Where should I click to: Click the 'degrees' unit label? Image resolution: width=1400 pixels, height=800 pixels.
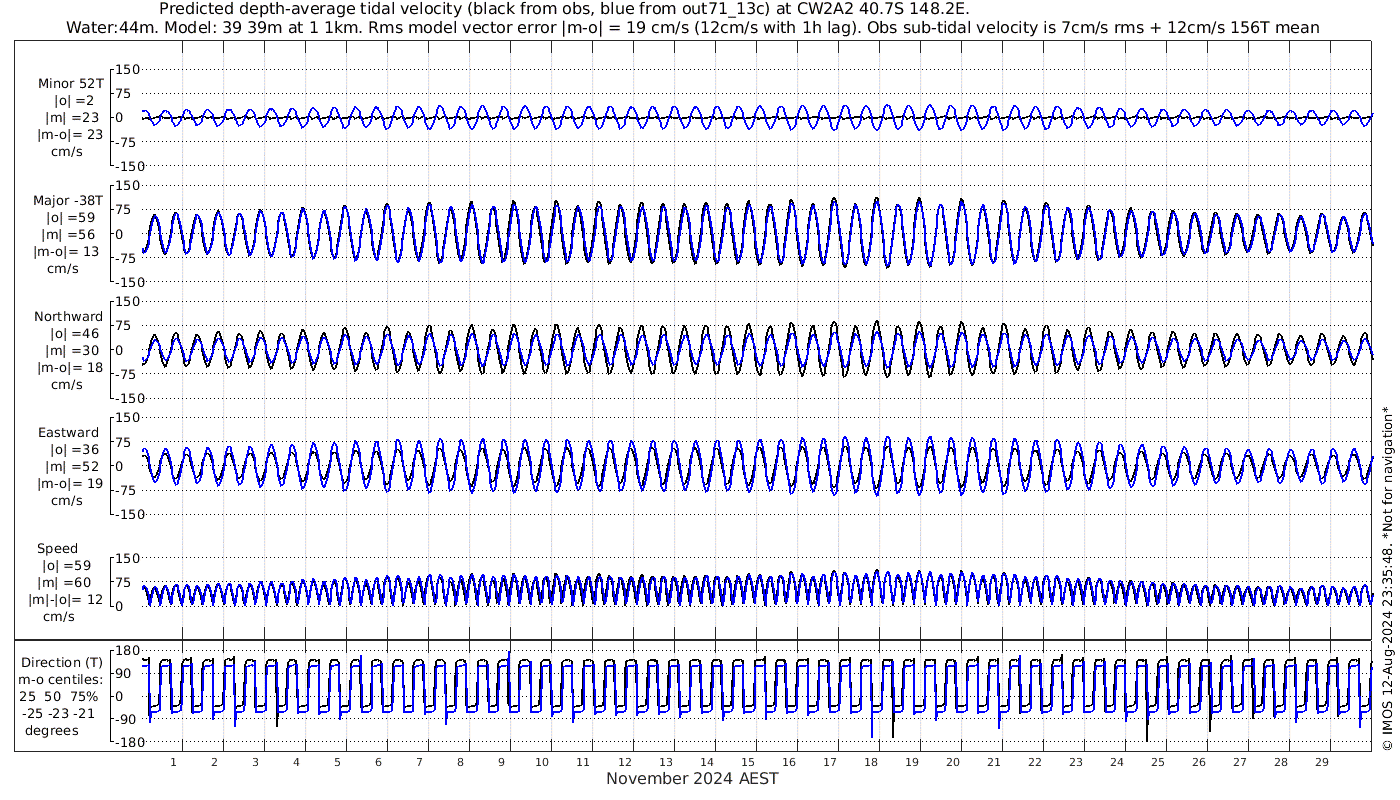[52, 731]
